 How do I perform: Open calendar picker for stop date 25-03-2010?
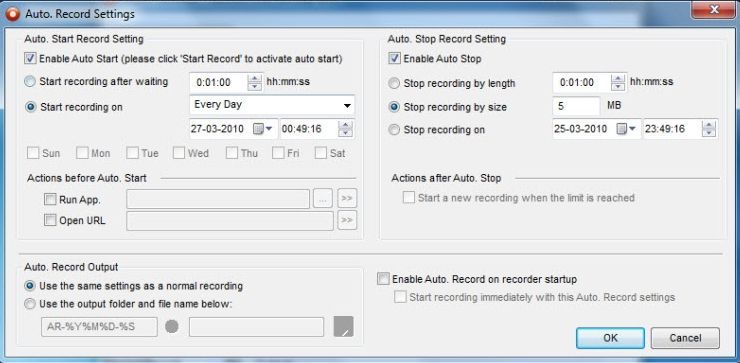click(x=626, y=129)
